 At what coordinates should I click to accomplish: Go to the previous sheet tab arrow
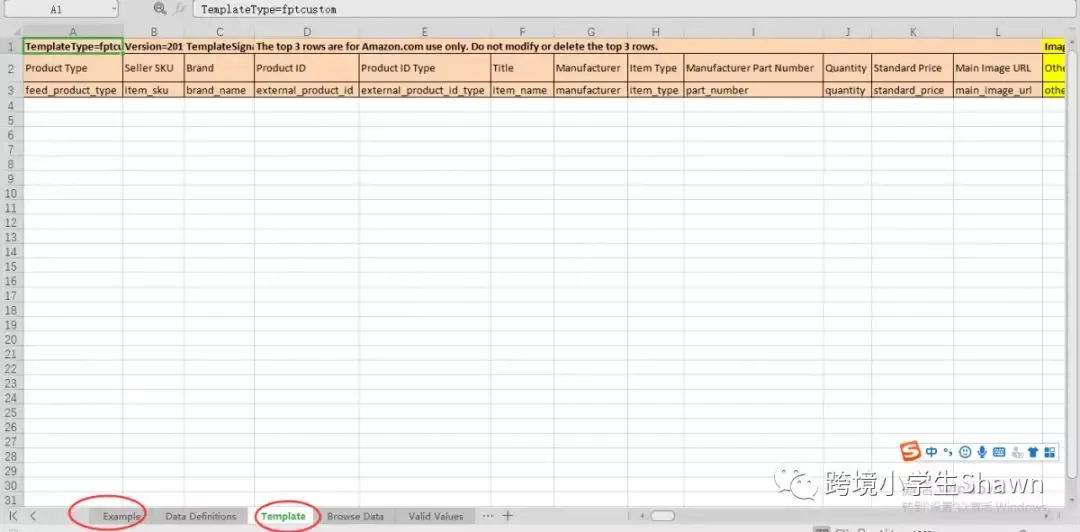click(32, 515)
